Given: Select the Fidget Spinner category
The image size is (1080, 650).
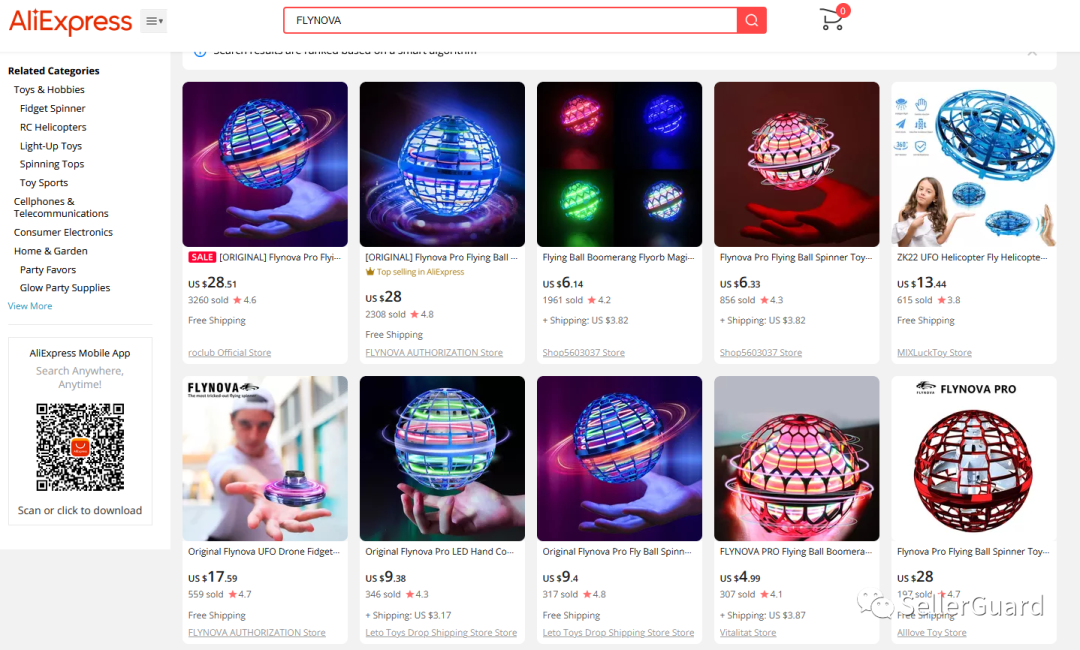Looking at the screenshot, I should (52, 108).
